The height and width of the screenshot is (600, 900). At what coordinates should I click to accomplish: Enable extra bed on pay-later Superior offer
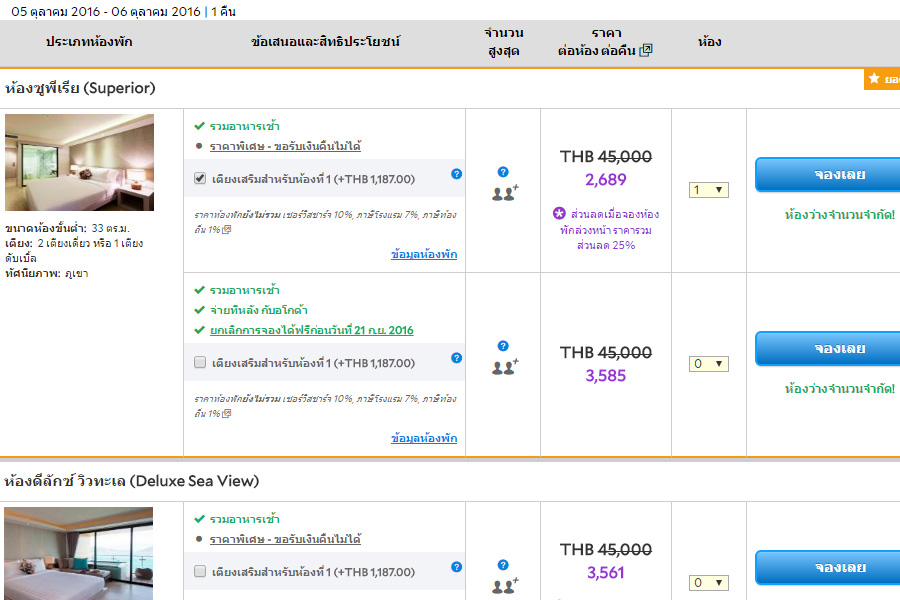coord(201,363)
